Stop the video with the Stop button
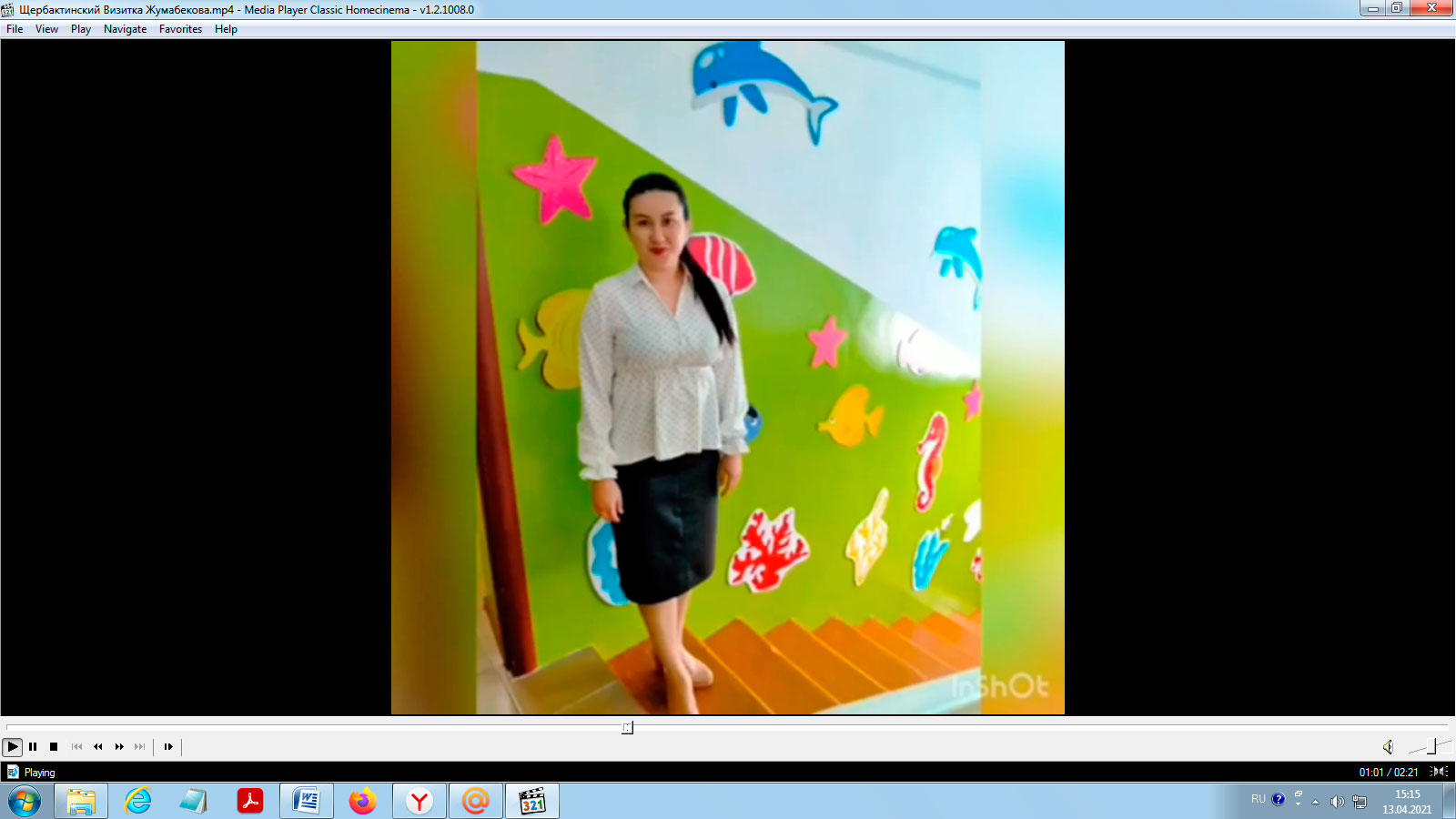The height and width of the screenshot is (819, 1456). [54, 747]
